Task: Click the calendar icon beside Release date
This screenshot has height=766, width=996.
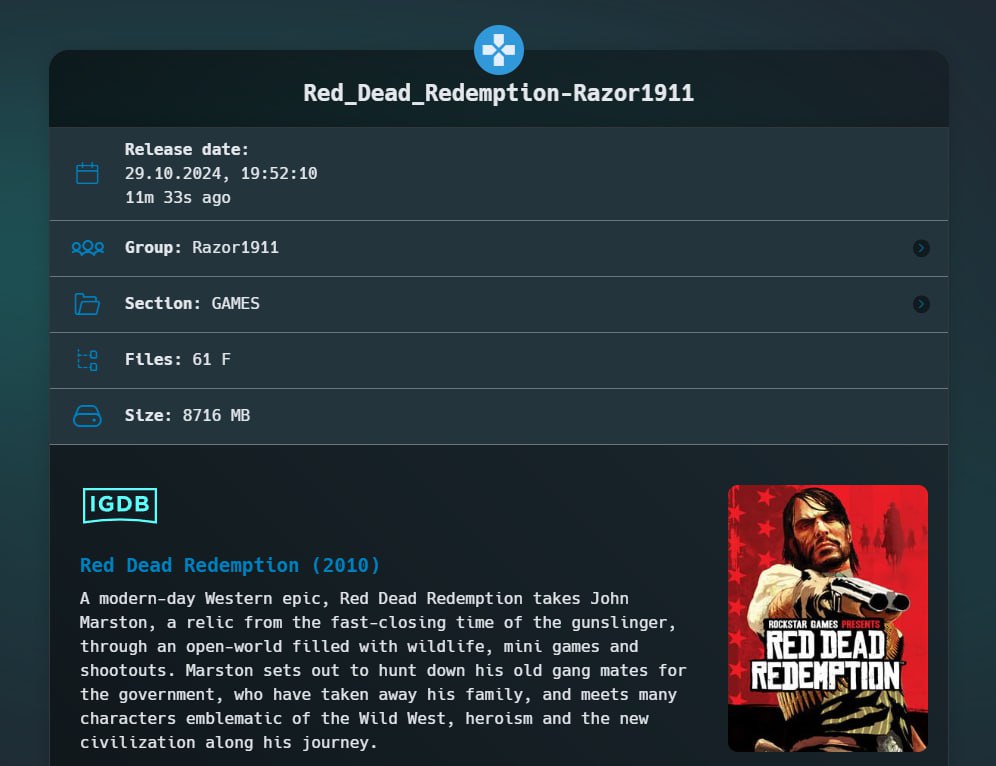Action: click(x=87, y=173)
